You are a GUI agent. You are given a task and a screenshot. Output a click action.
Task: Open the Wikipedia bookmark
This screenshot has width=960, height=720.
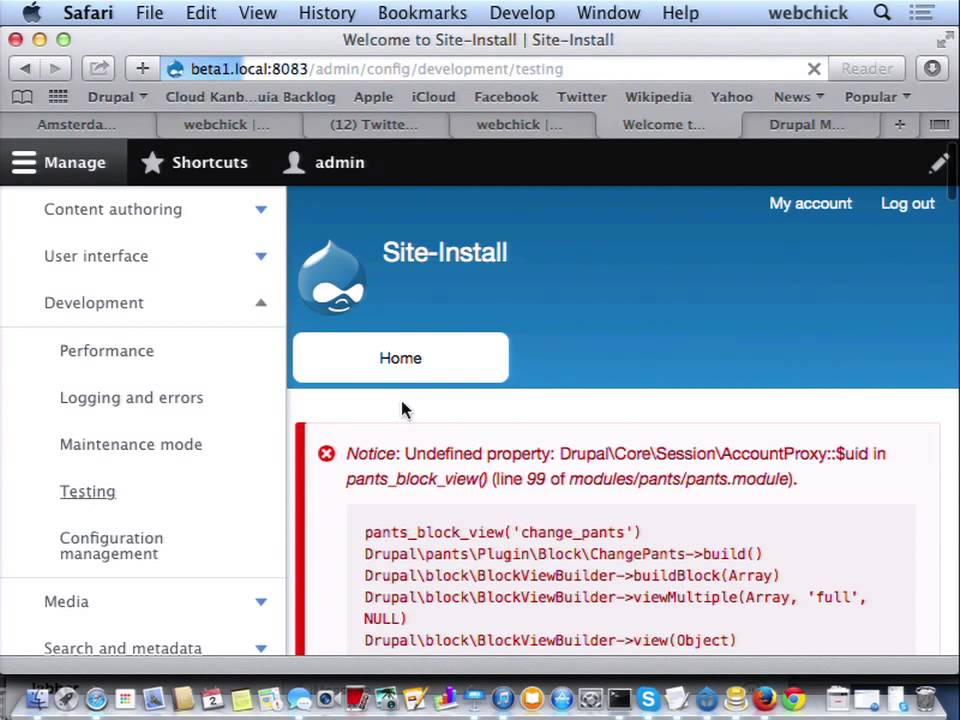(658, 97)
